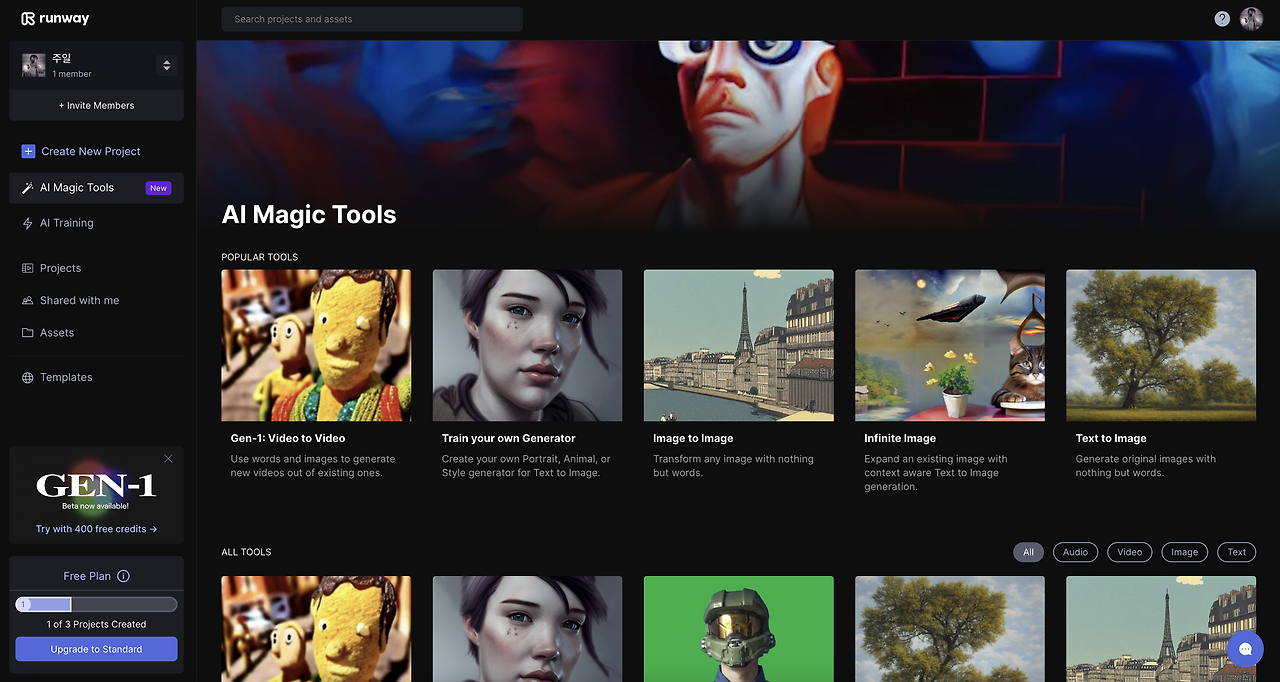The image size is (1280, 682).
Task: Click the plus icon for new project
Action: (28, 151)
